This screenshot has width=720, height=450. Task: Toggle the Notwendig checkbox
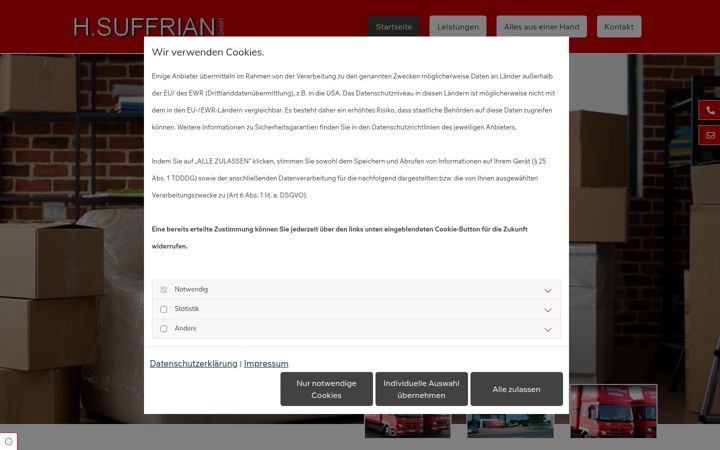point(163,290)
